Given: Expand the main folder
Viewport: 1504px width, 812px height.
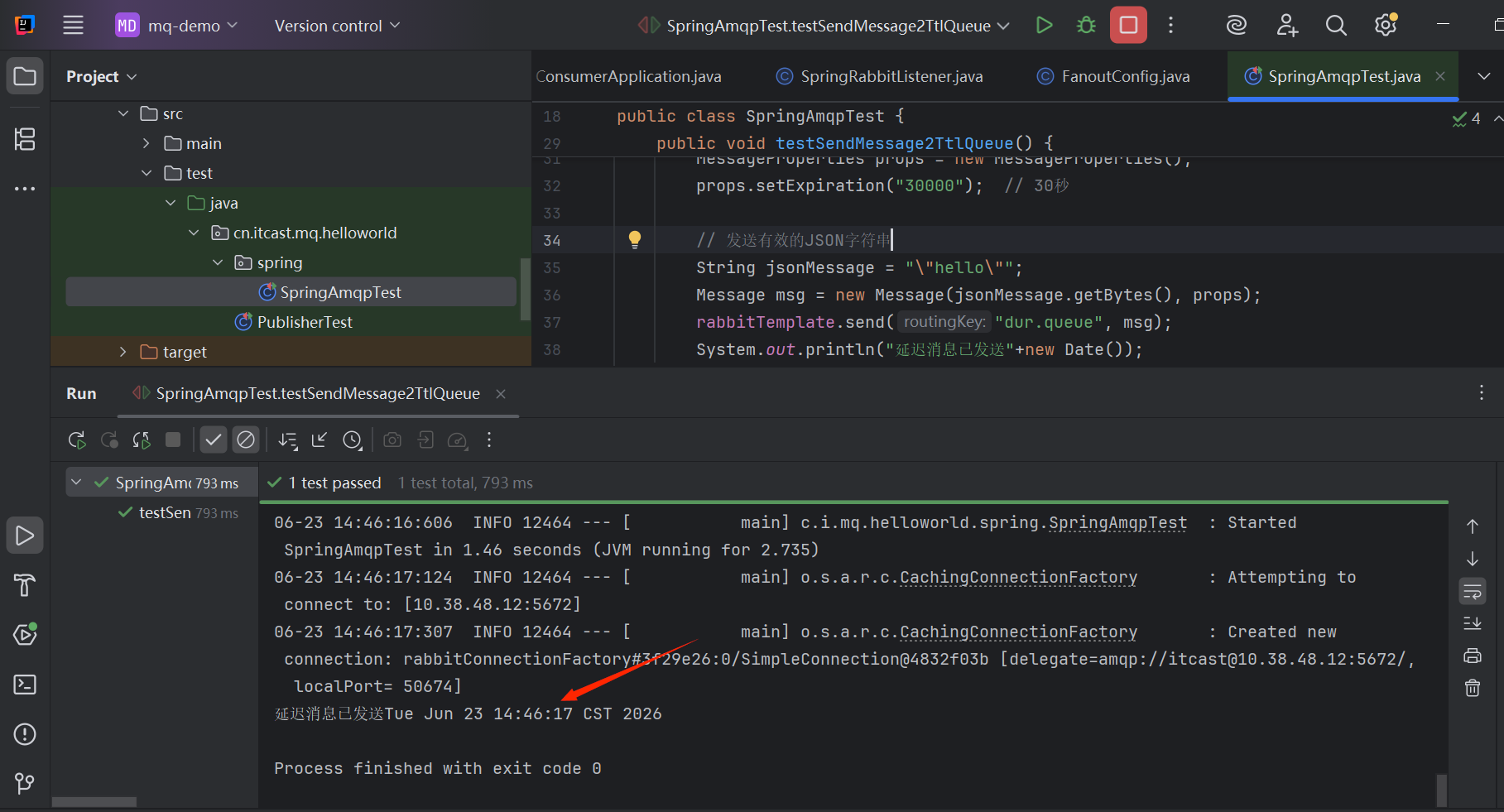Looking at the screenshot, I should (x=147, y=143).
